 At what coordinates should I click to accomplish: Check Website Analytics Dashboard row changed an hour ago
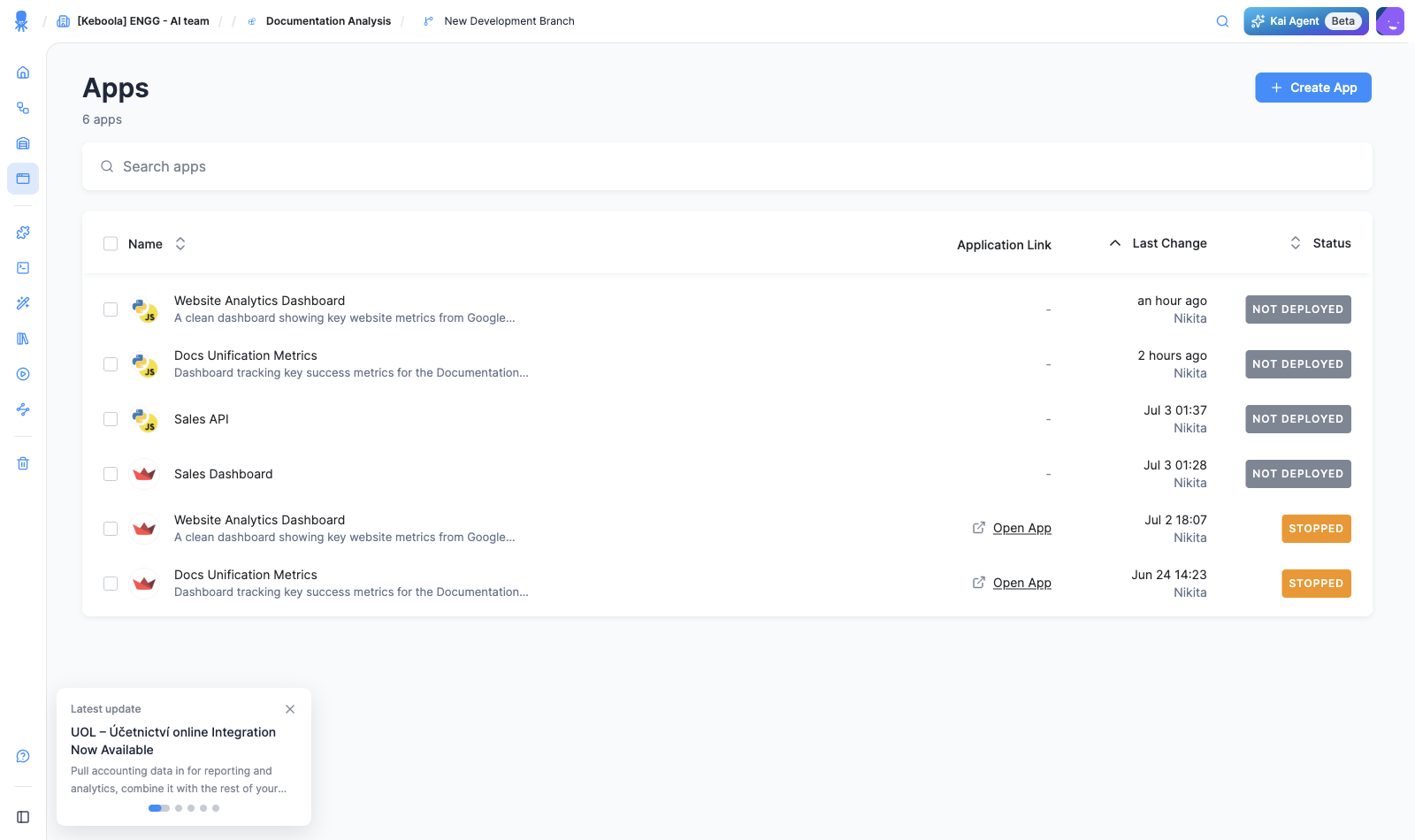pyautogui.click(x=111, y=309)
